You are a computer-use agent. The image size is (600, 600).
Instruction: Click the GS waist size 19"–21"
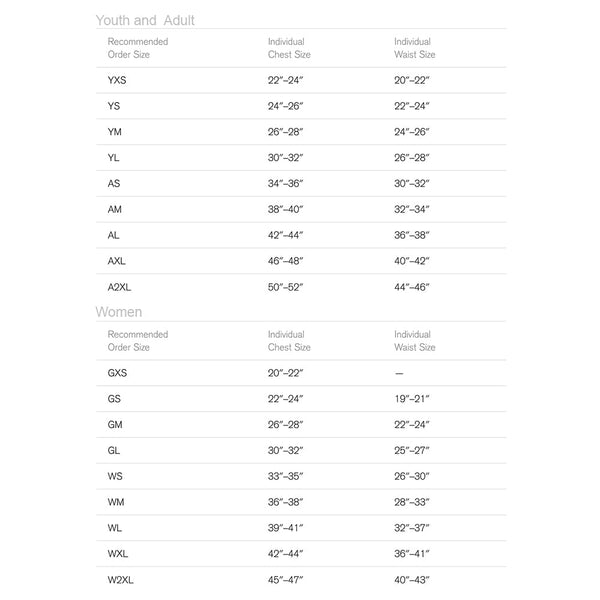click(x=411, y=398)
